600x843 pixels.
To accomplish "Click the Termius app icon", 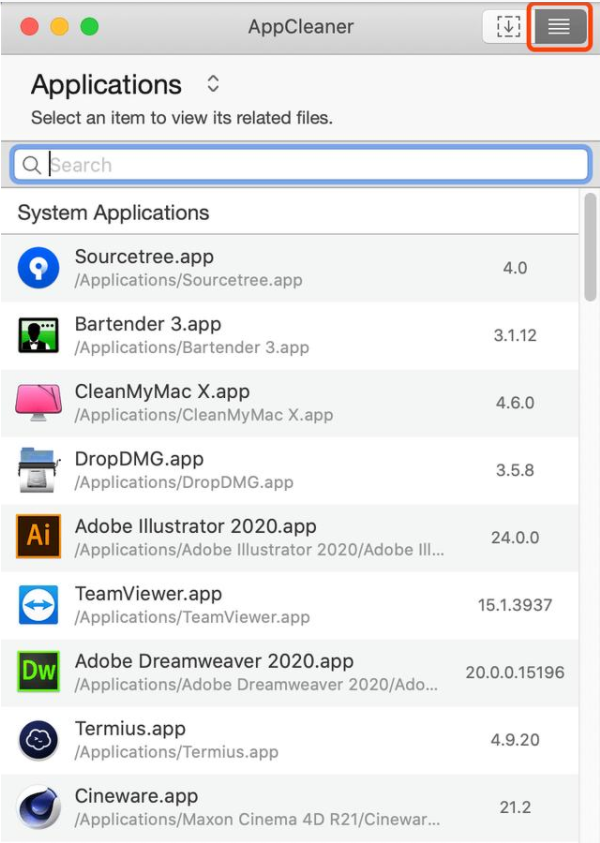I will coord(39,740).
